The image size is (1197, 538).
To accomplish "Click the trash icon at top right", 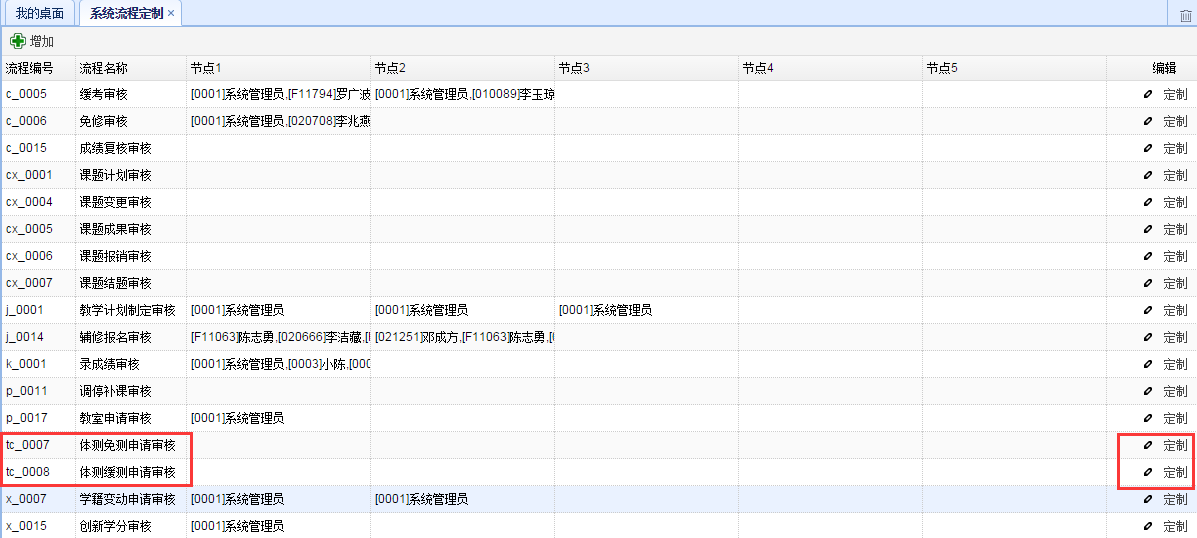I will click(1186, 14).
